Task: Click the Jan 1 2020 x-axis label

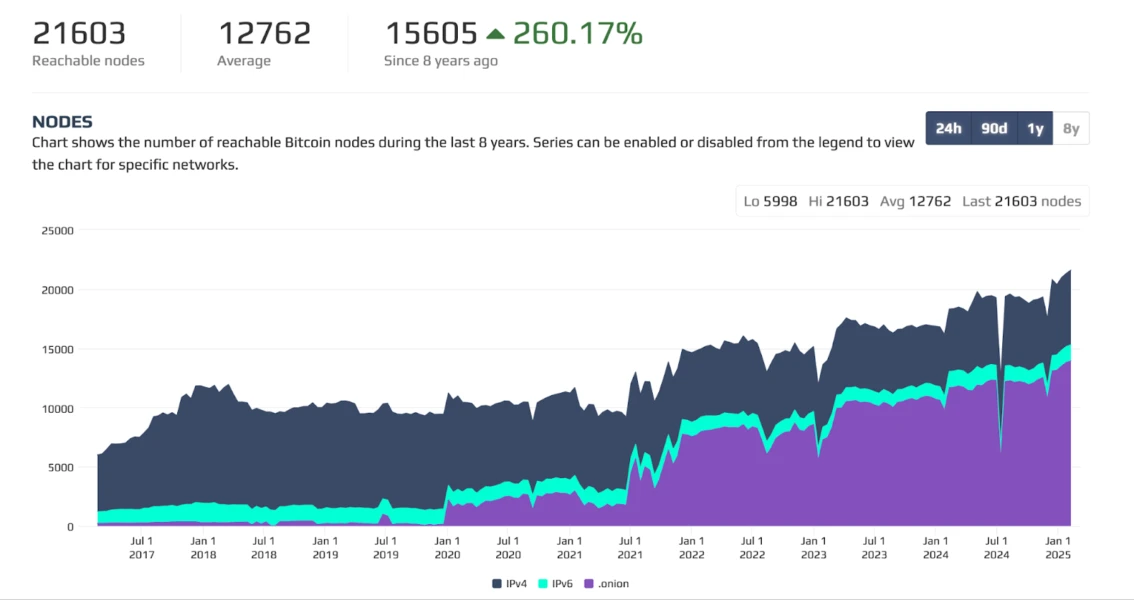Action: [x=447, y=548]
